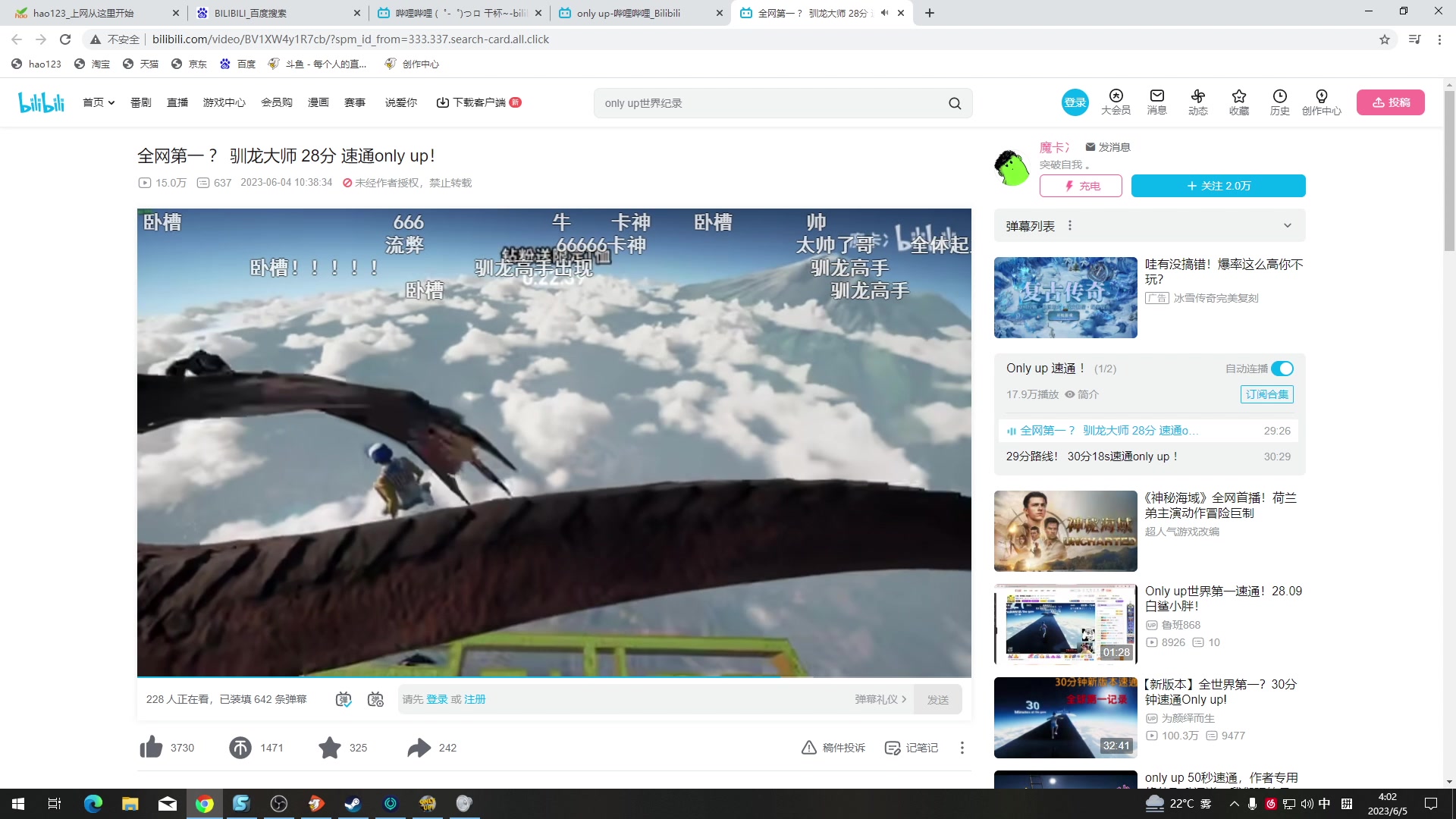Click the 发送 send button
1456x819 pixels.
(937, 699)
